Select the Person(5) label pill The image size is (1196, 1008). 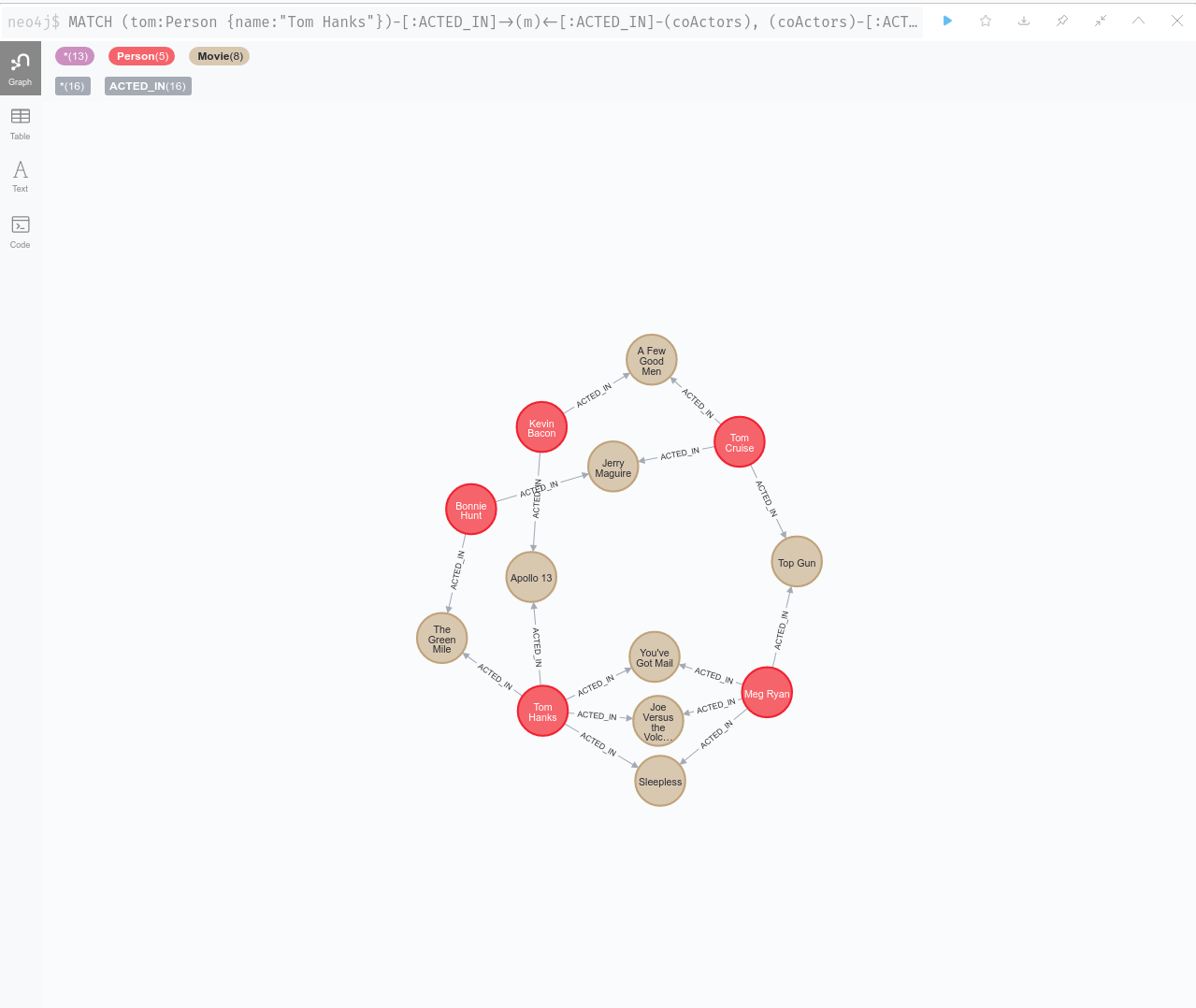tap(142, 56)
